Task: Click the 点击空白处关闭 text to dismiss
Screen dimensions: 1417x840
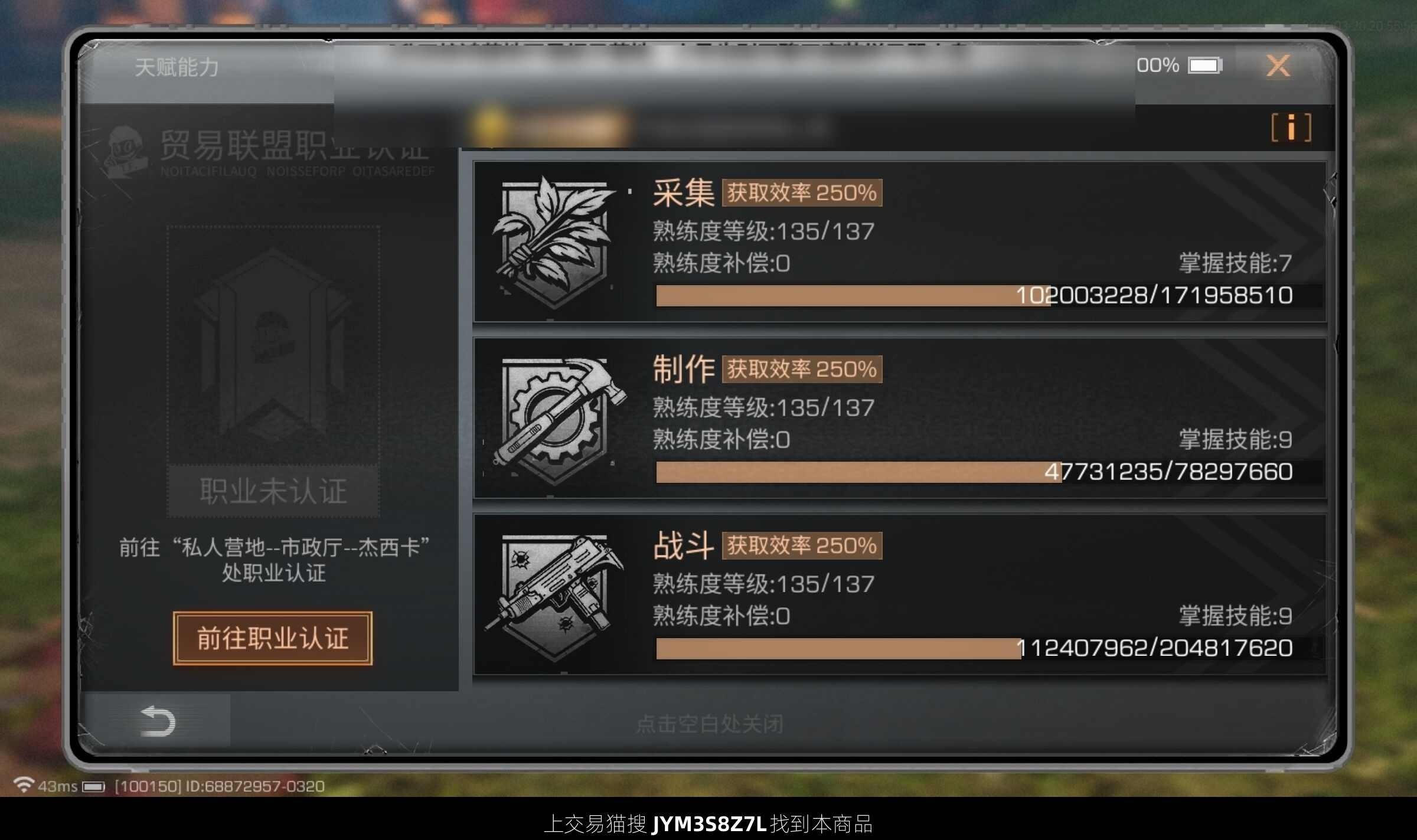Action: point(710,724)
